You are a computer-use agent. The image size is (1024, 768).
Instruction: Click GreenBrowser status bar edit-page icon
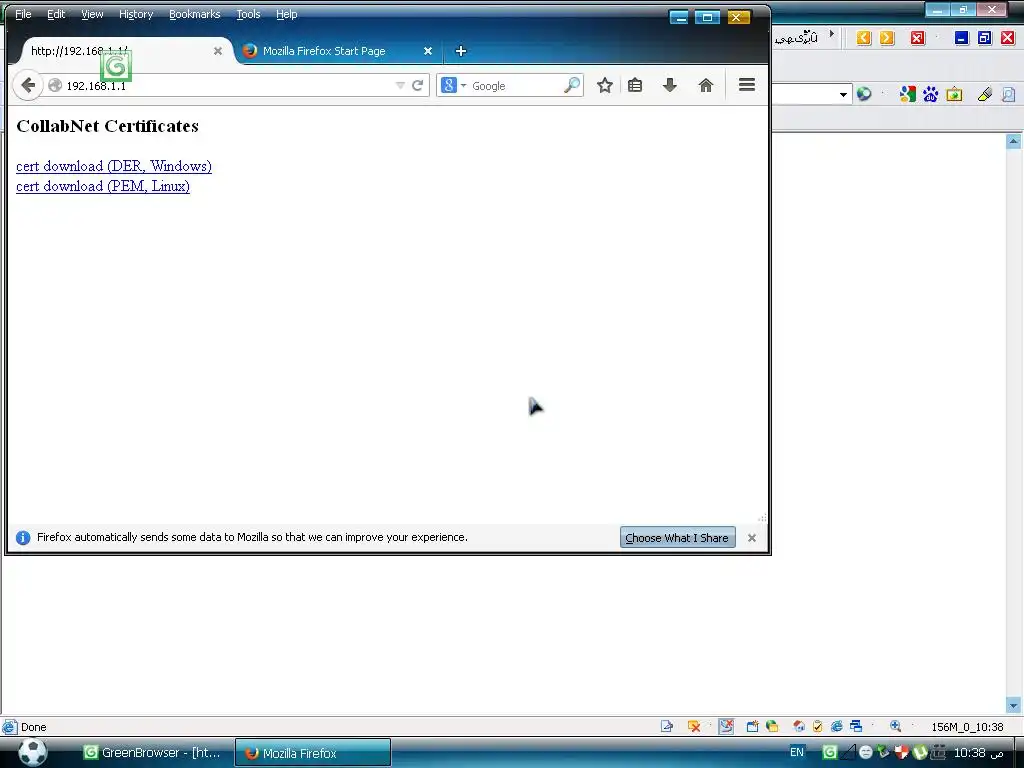tap(666, 726)
